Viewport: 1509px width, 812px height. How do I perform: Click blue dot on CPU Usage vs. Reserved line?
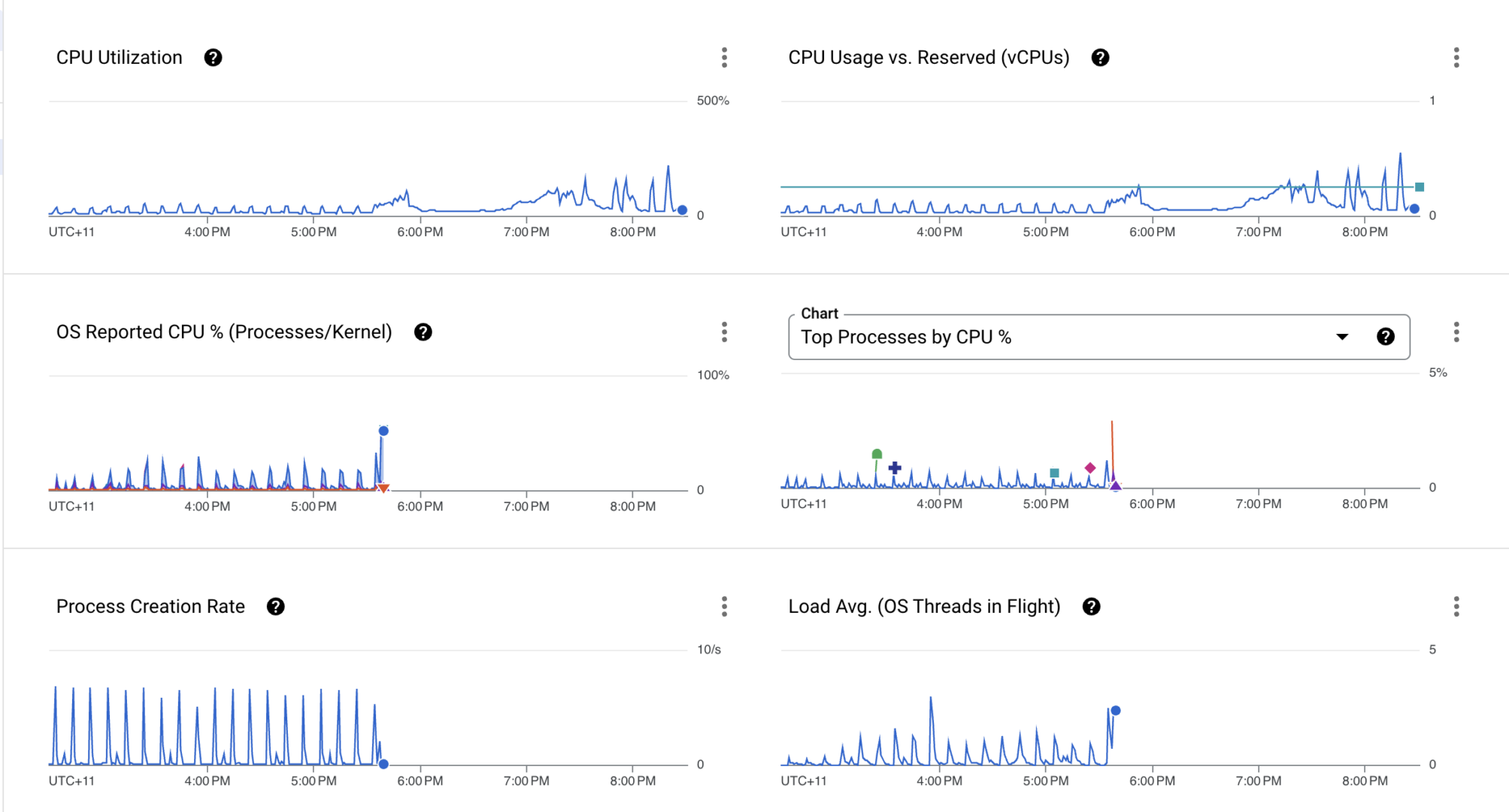(x=1414, y=209)
